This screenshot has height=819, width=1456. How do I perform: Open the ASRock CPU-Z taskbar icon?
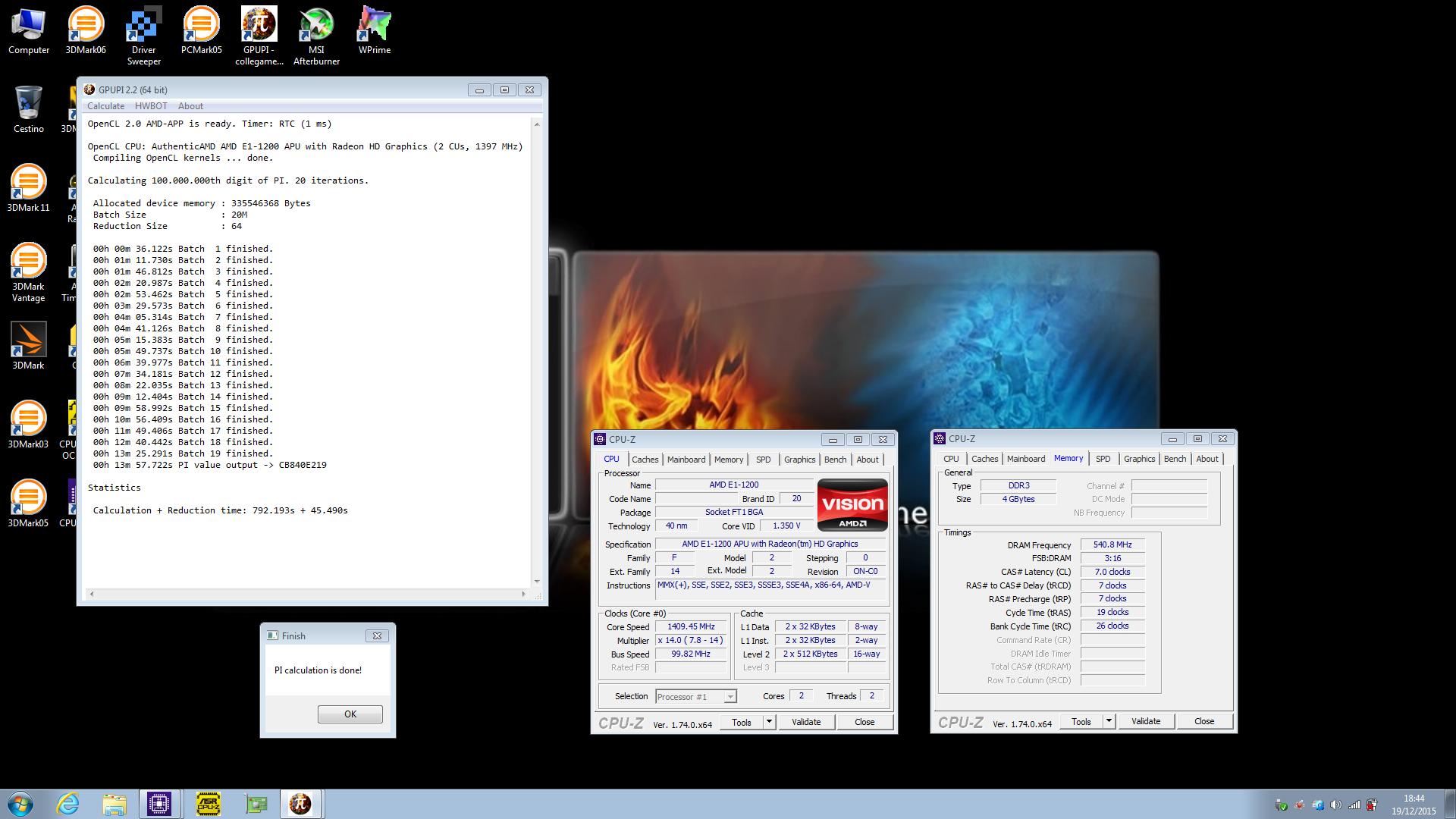208,804
